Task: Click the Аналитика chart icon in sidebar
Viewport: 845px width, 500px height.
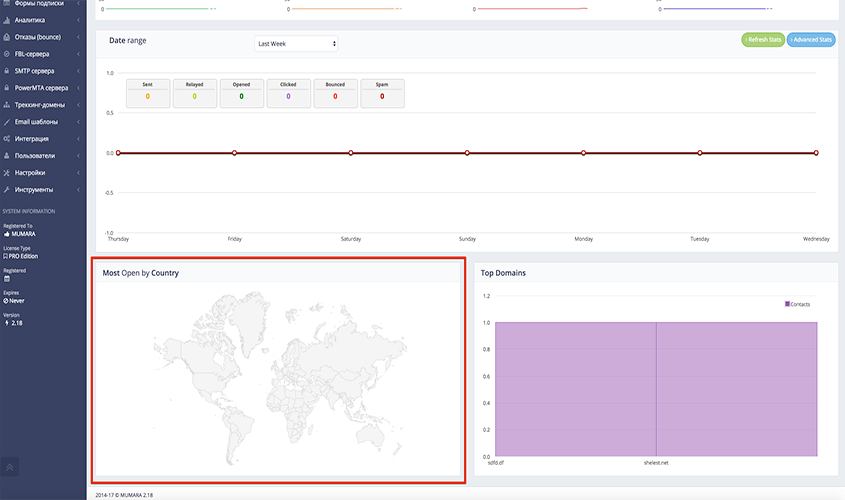Action: [x=7, y=20]
